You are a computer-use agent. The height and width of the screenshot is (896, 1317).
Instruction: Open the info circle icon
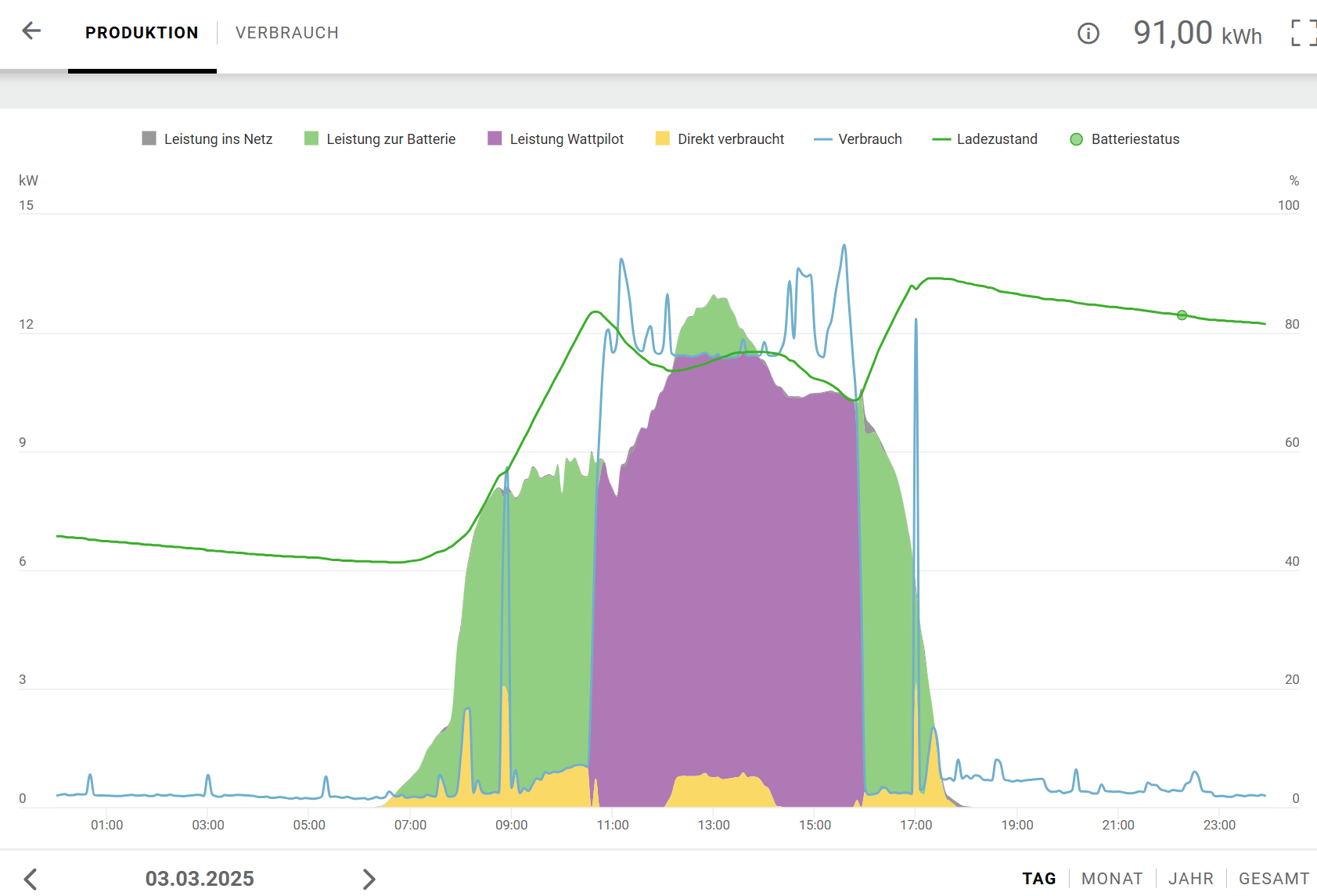tap(1088, 33)
